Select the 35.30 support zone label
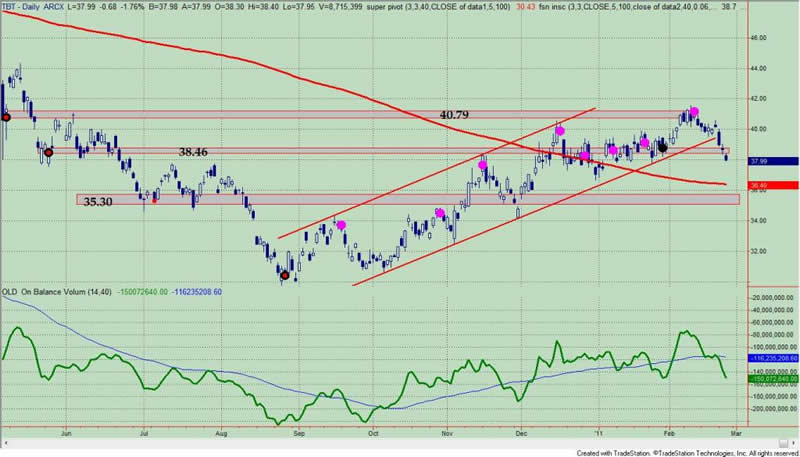The height and width of the screenshot is (457, 800). pyautogui.click(x=97, y=201)
